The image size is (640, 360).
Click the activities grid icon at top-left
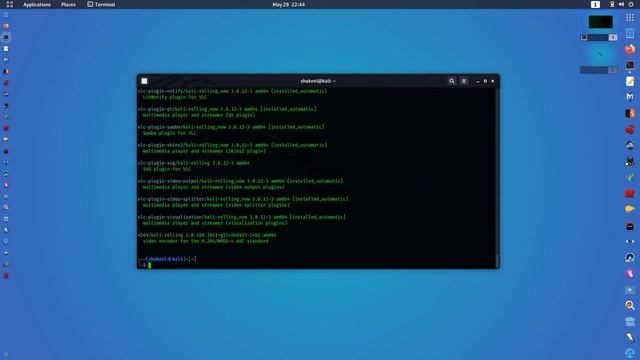pos(9,4)
